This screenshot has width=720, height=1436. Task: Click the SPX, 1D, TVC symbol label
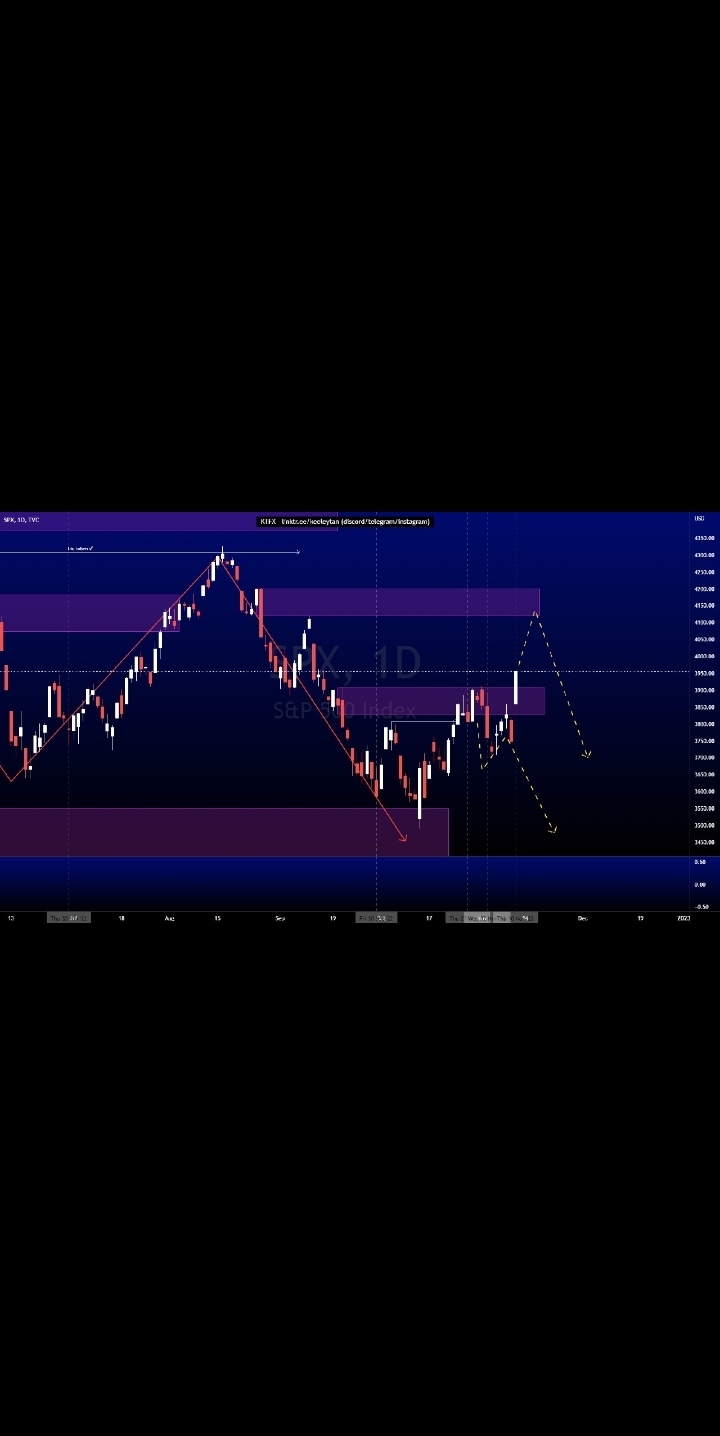click(21, 519)
